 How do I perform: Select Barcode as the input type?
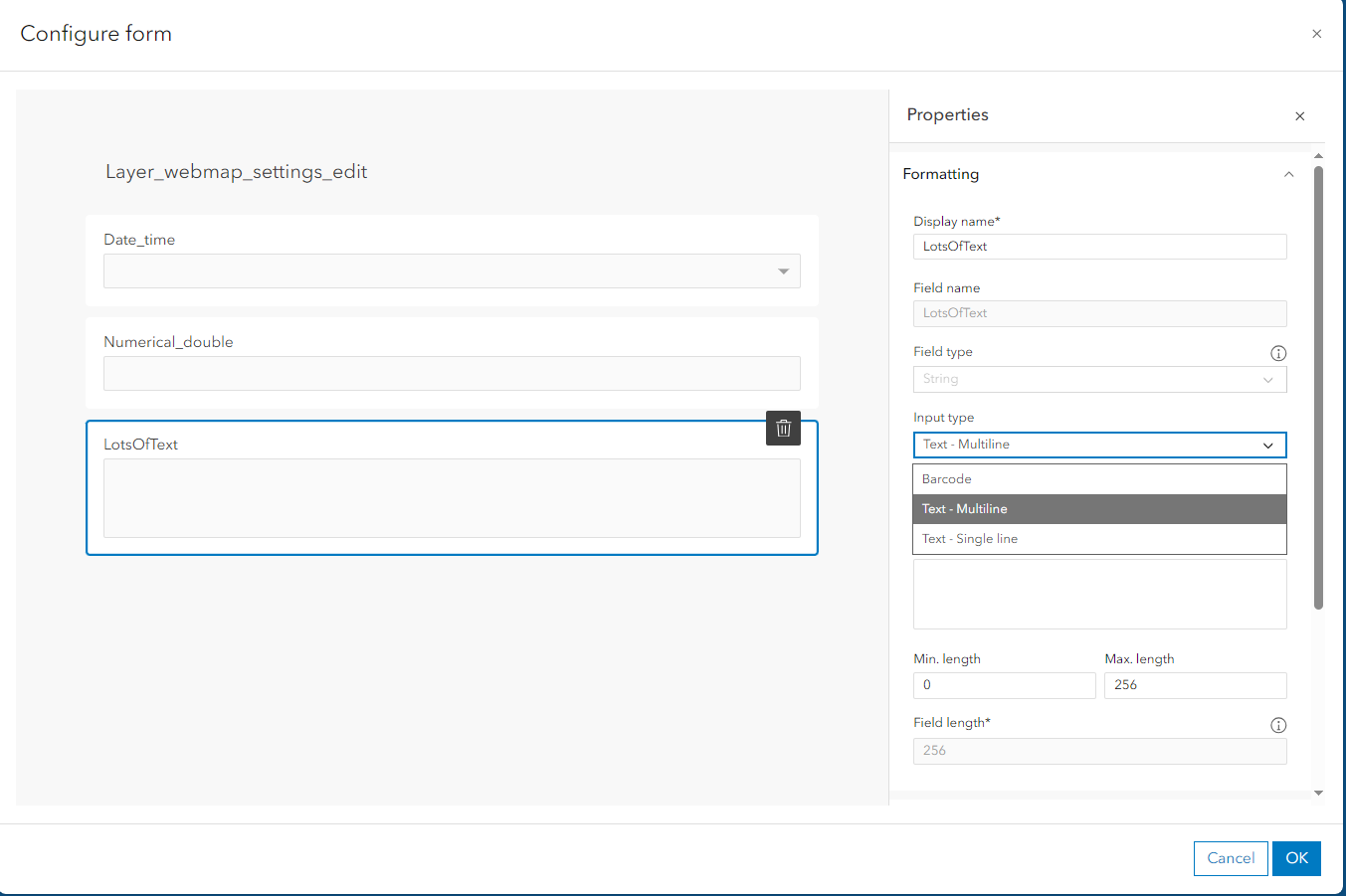coord(1099,478)
